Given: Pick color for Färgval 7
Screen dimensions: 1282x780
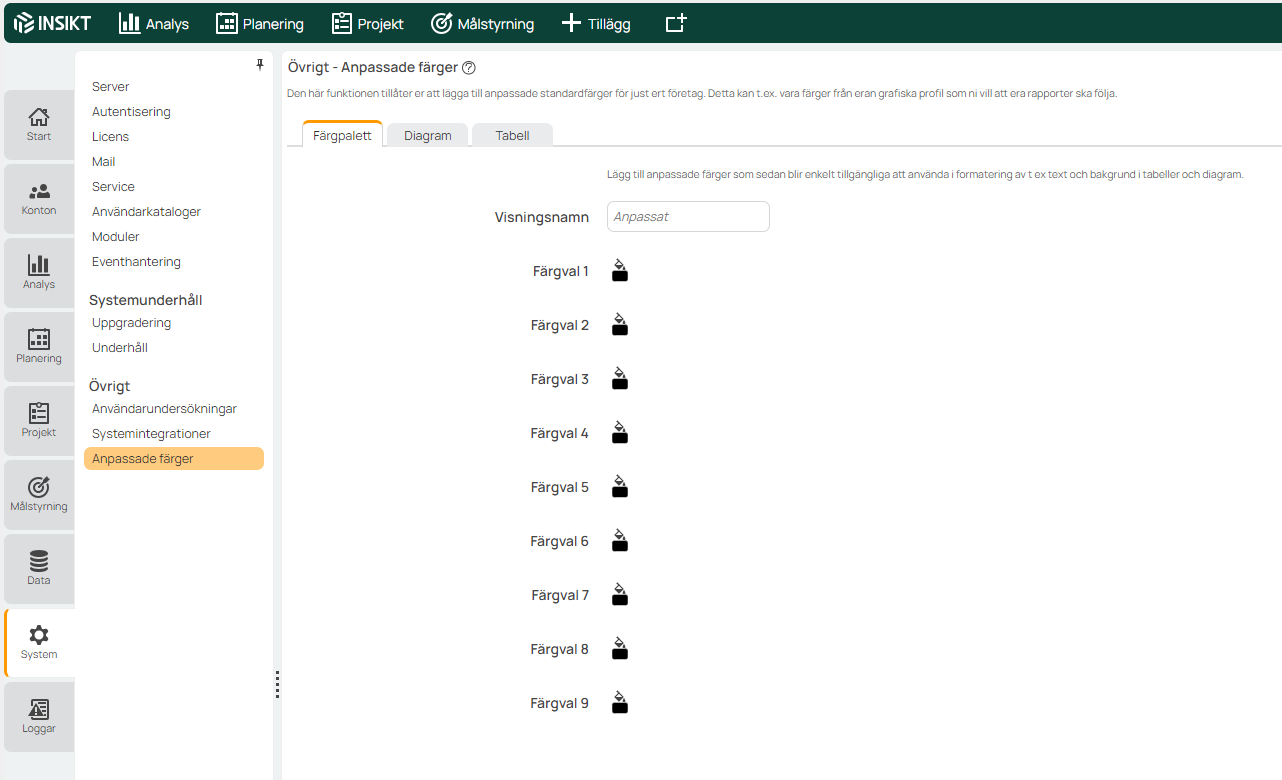Looking at the screenshot, I should coord(620,595).
